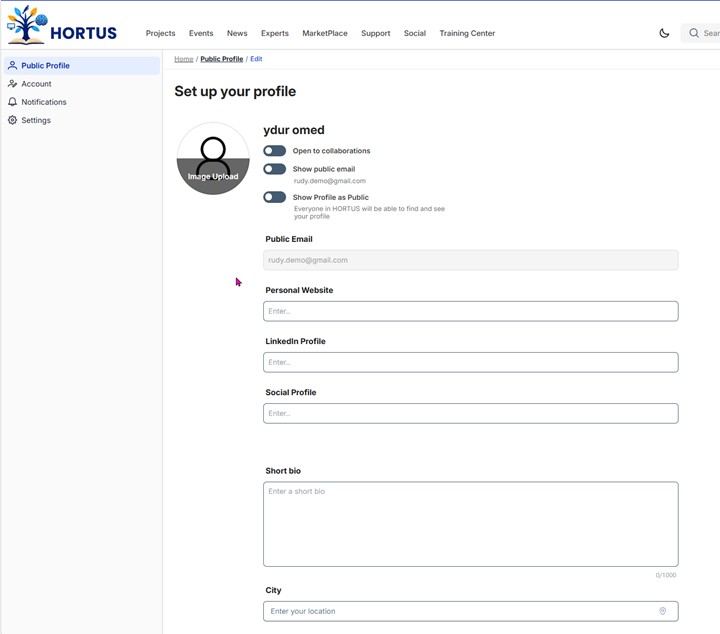Open the Events menu
This screenshot has width=720, height=634.
pyautogui.click(x=201, y=33)
